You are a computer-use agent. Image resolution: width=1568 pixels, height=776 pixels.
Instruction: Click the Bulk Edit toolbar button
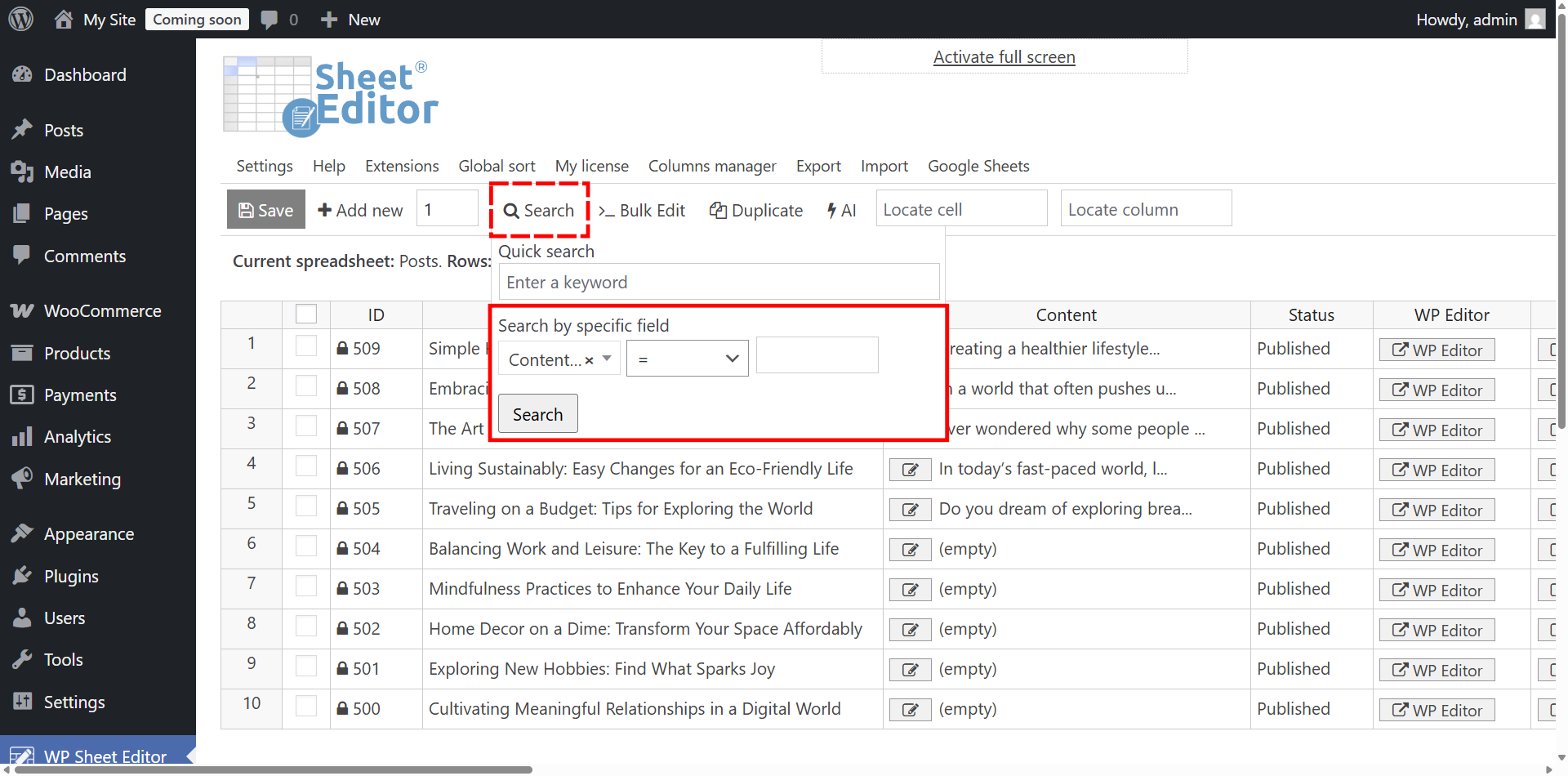(x=642, y=210)
